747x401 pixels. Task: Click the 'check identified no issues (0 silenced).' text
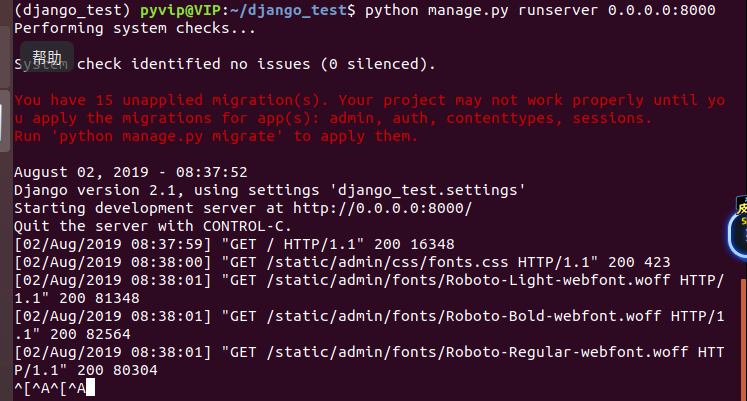[256, 64]
